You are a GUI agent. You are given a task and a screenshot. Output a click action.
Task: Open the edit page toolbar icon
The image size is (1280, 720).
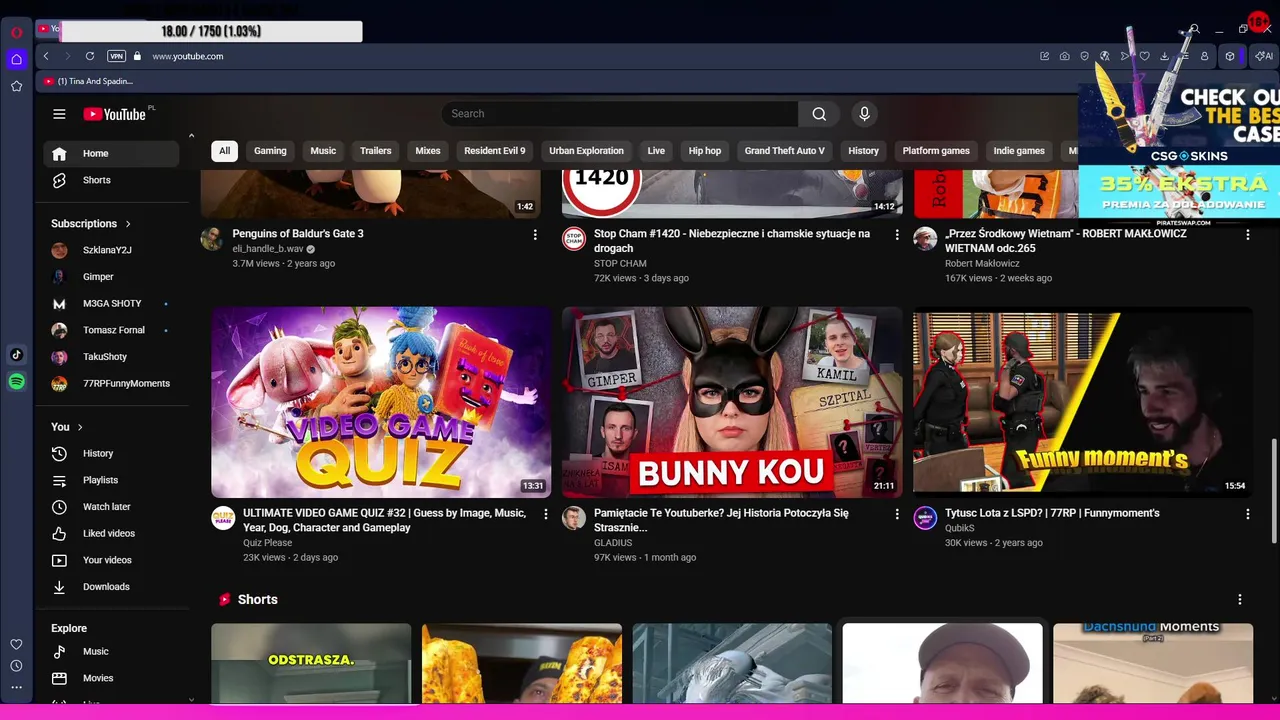tap(1045, 56)
